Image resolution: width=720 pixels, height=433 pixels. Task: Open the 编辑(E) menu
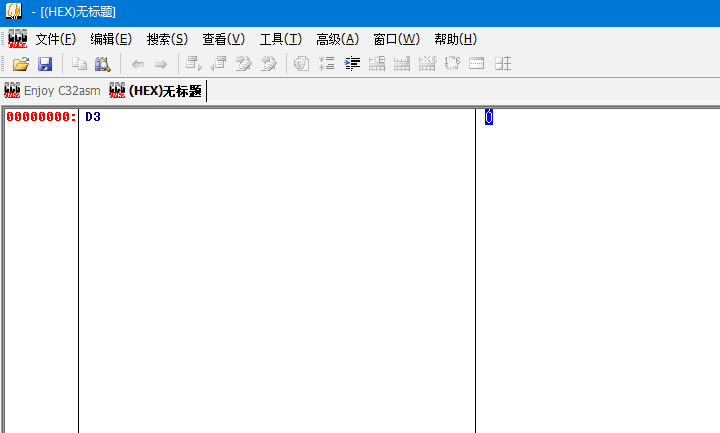point(111,39)
